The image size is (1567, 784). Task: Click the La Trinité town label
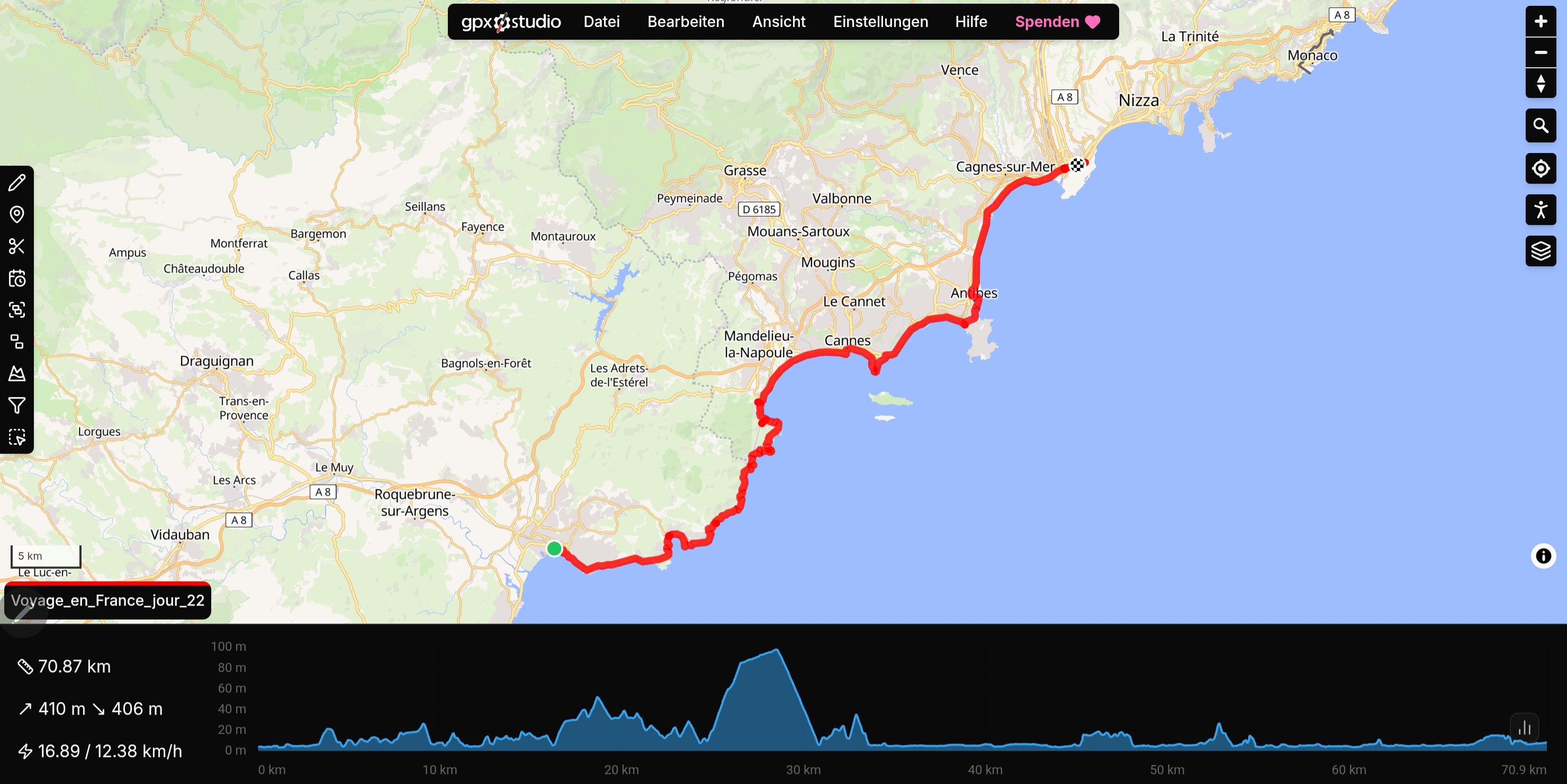pyautogui.click(x=1190, y=37)
